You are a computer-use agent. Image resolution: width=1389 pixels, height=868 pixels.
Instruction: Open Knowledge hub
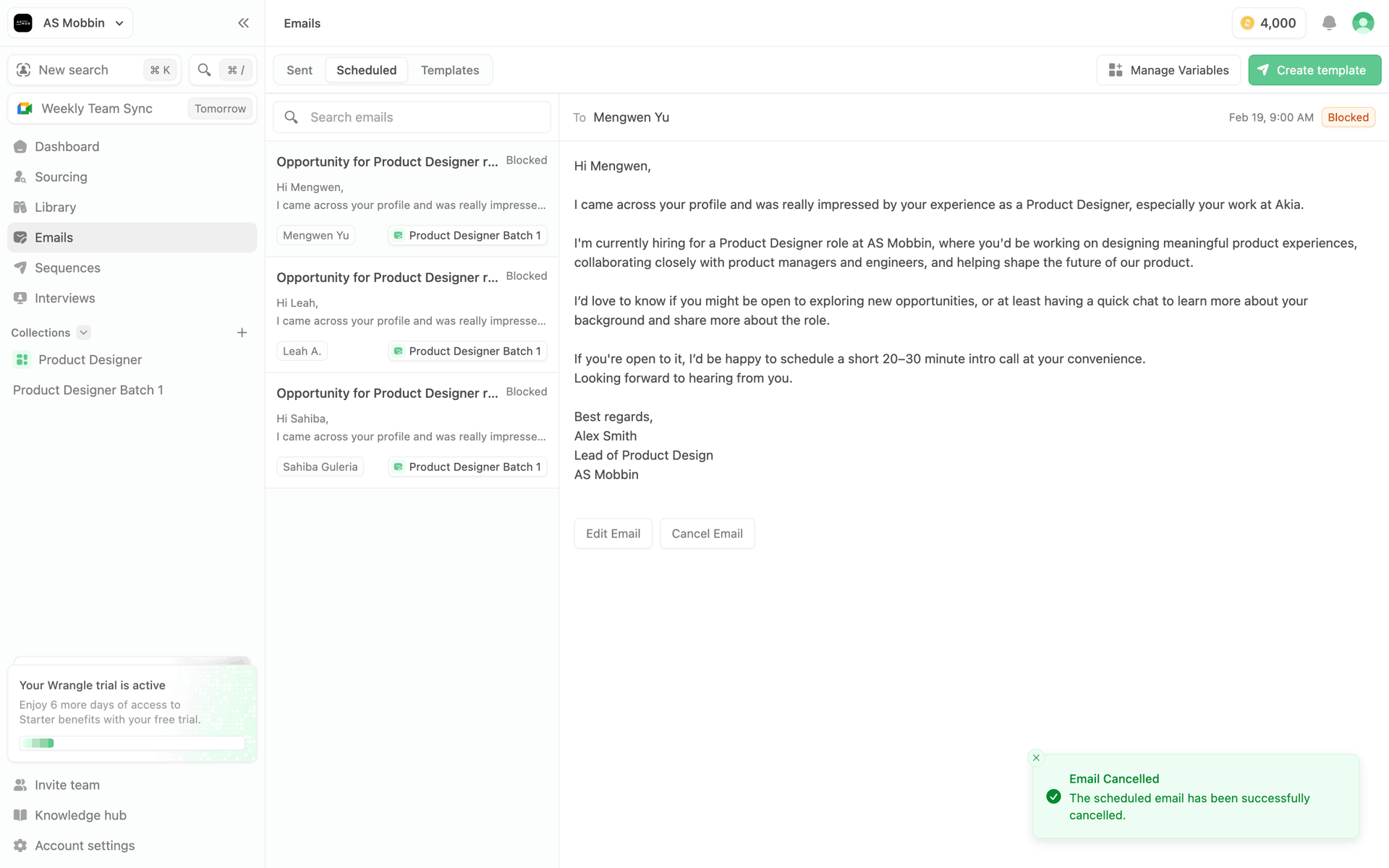[132, 816]
